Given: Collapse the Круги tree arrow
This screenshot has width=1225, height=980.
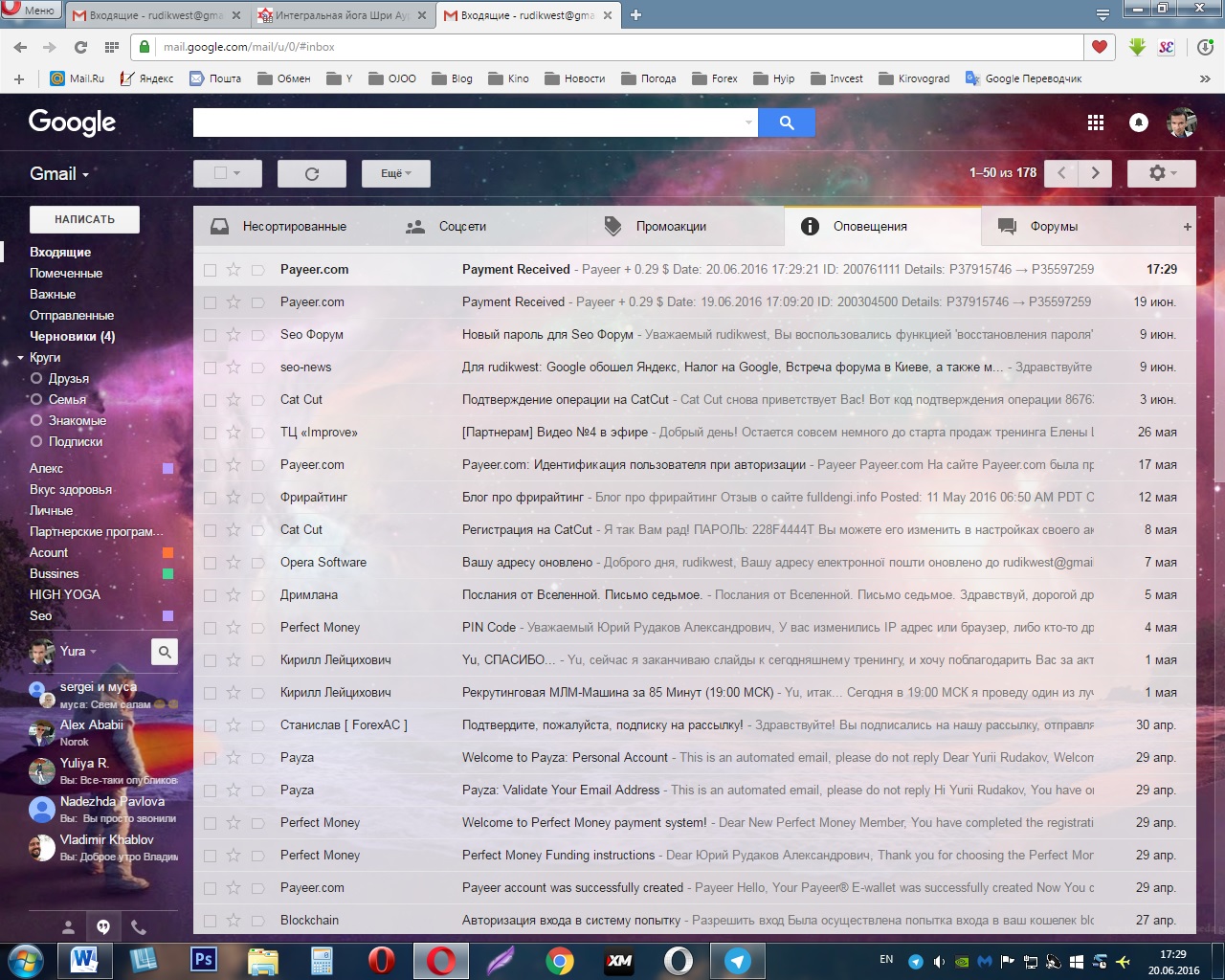Looking at the screenshot, I should click(20, 358).
